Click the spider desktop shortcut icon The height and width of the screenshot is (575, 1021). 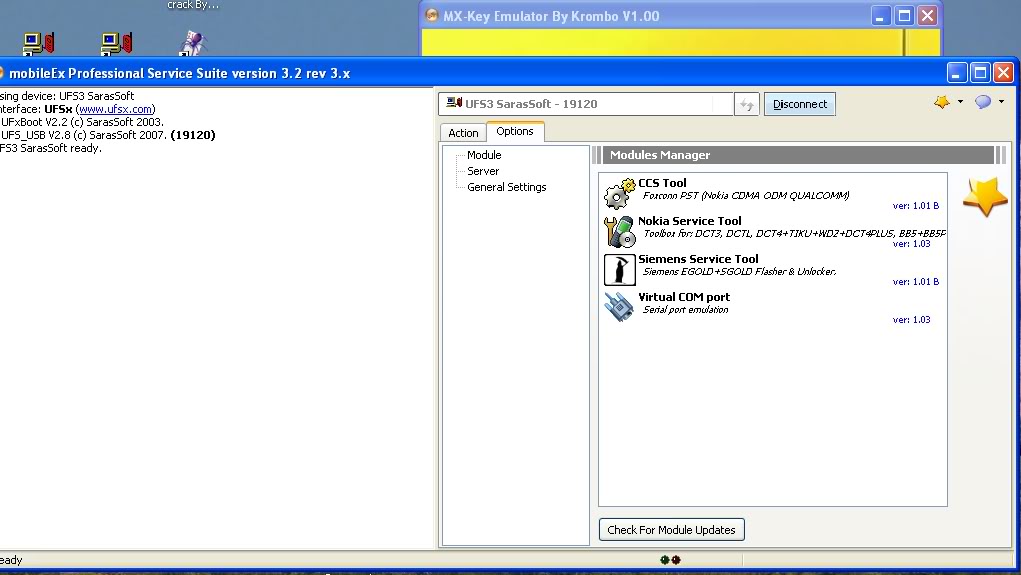point(193,44)
